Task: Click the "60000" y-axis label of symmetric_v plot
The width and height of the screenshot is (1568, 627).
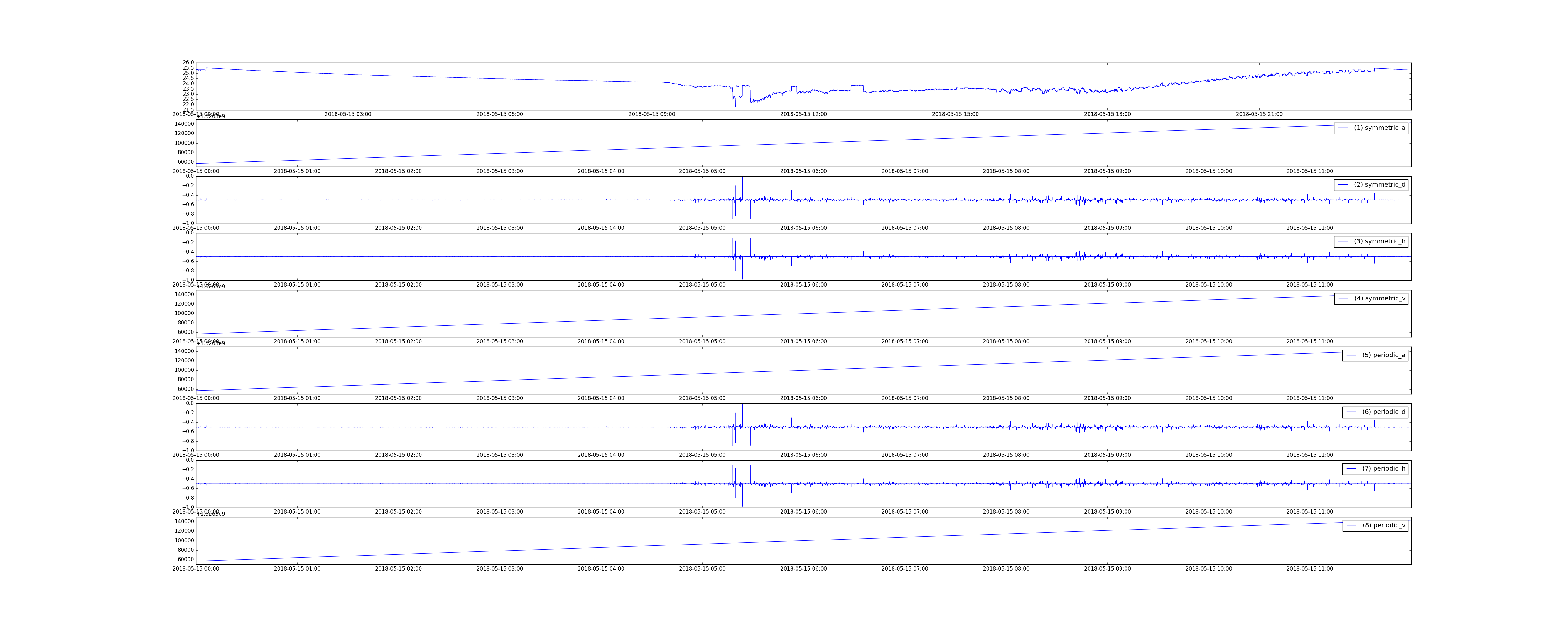Action: (186, 332)
